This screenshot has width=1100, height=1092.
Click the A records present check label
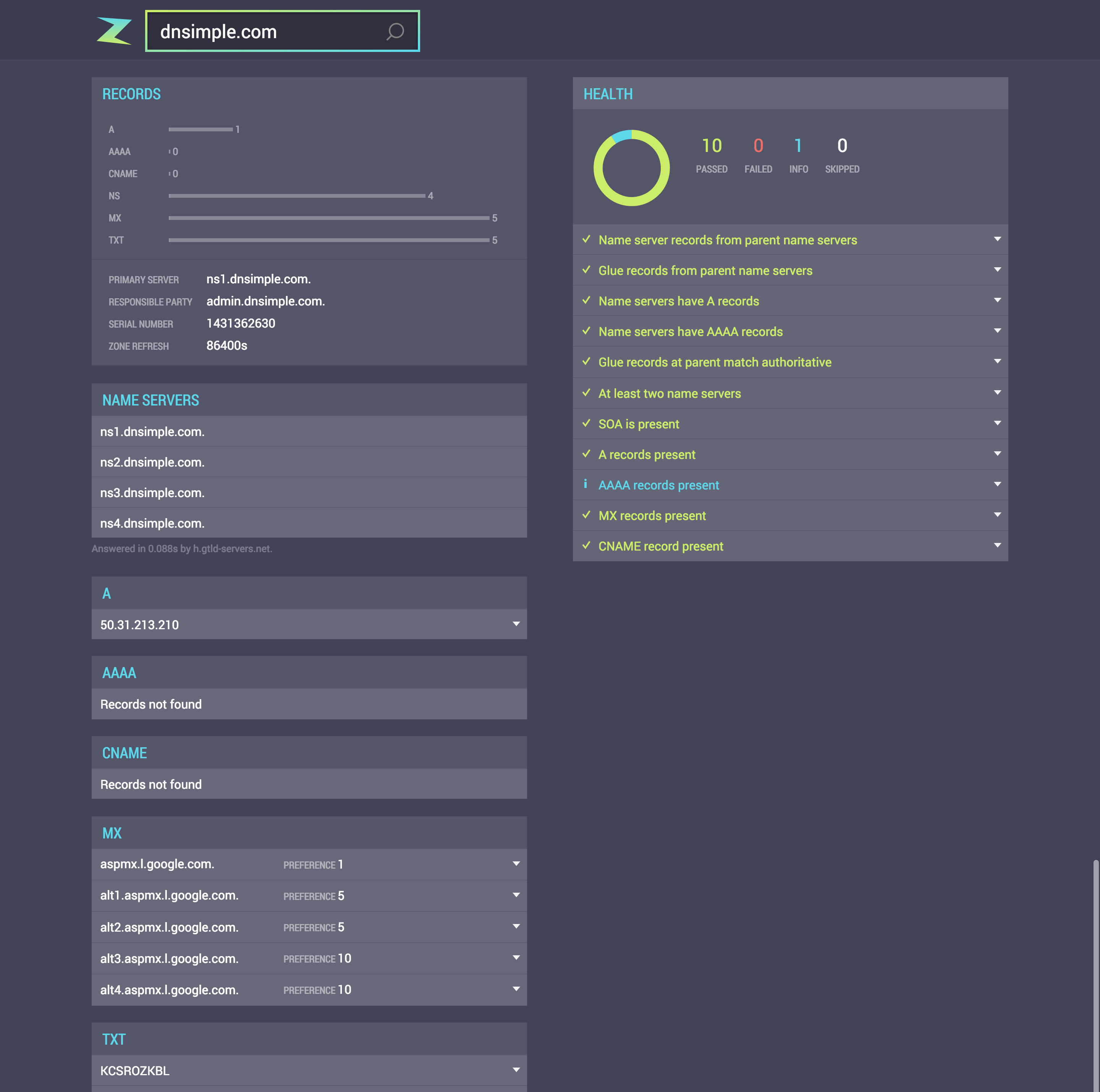[x=647, y=454]
